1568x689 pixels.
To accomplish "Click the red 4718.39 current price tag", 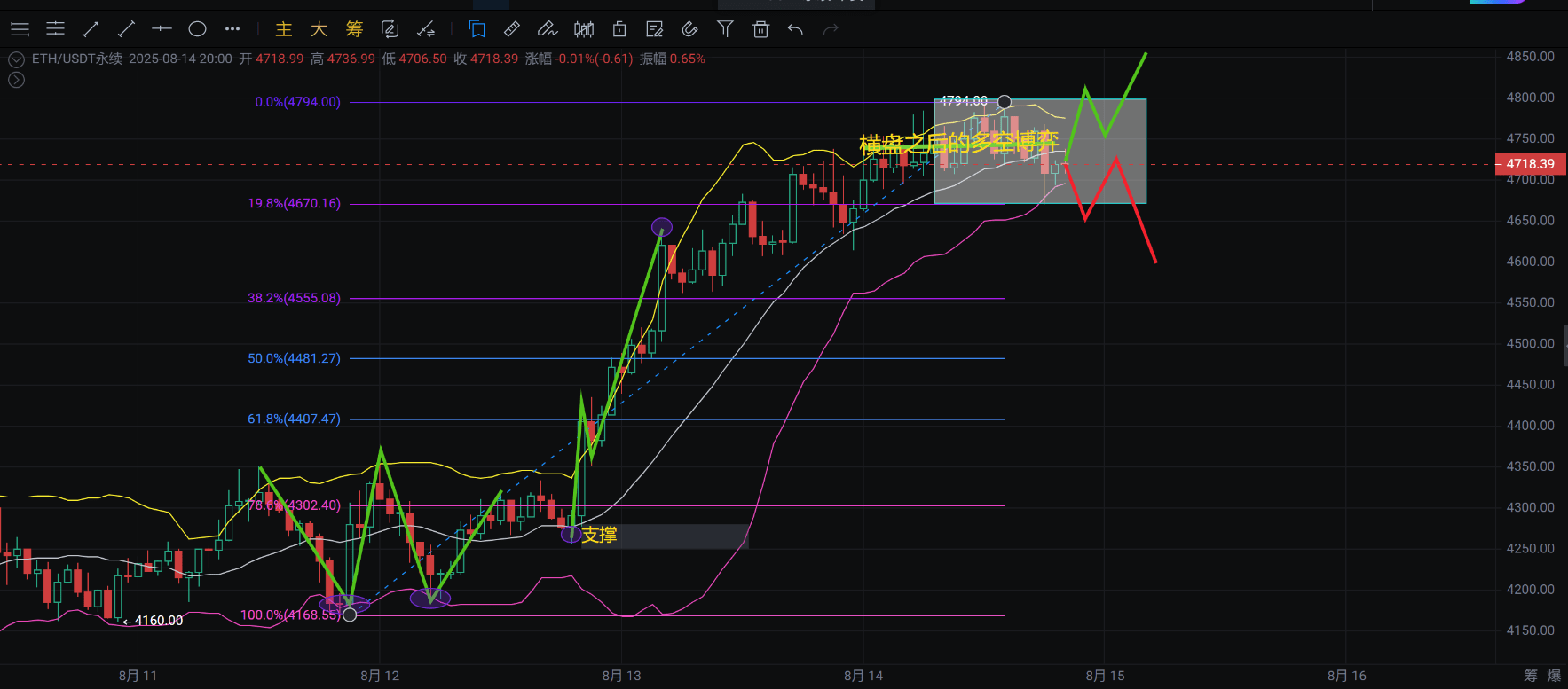I will (1531, 164).
